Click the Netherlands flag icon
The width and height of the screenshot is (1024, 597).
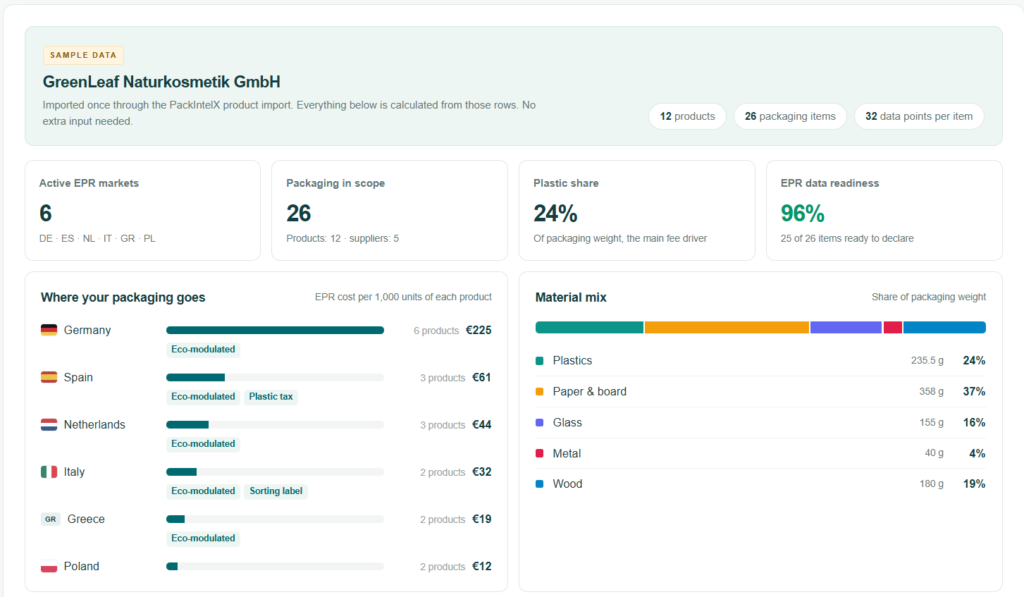tap(49, 425)
